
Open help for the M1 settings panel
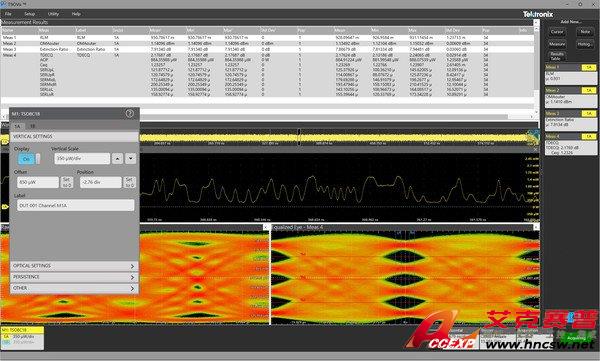tap(129, 113)
